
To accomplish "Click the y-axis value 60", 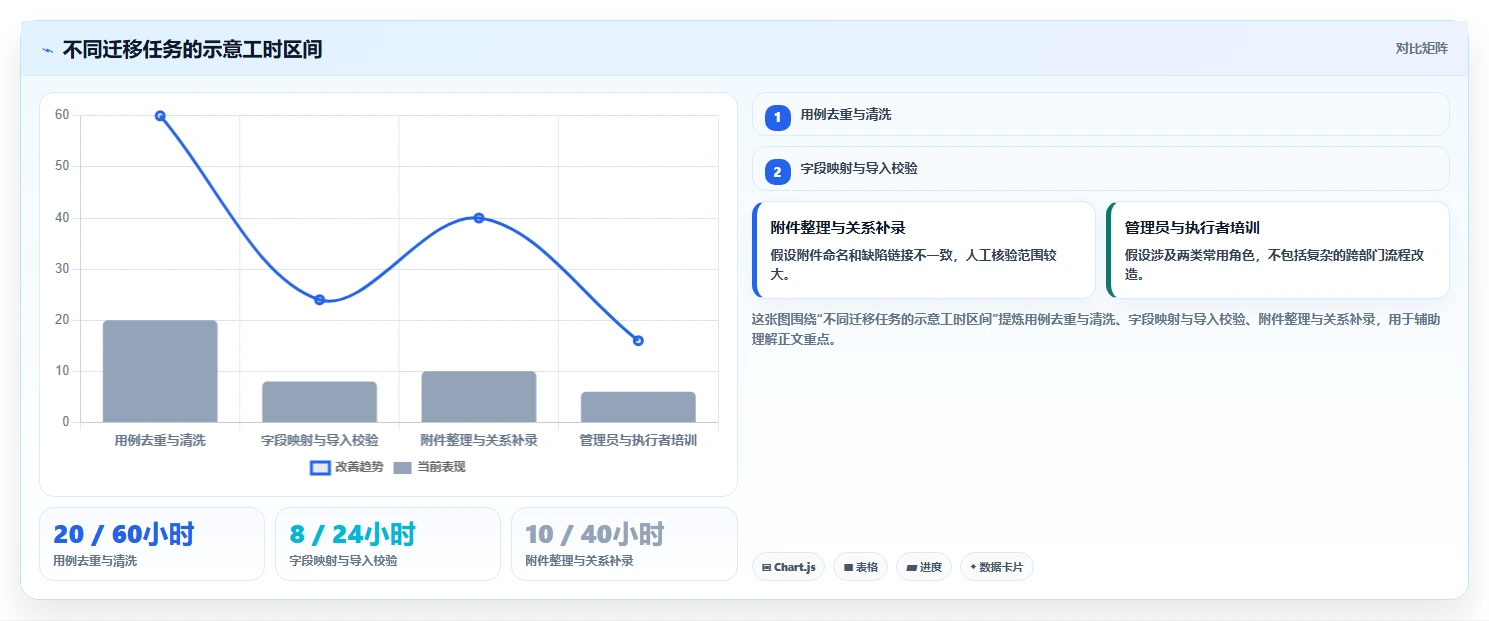I will 62,115.
